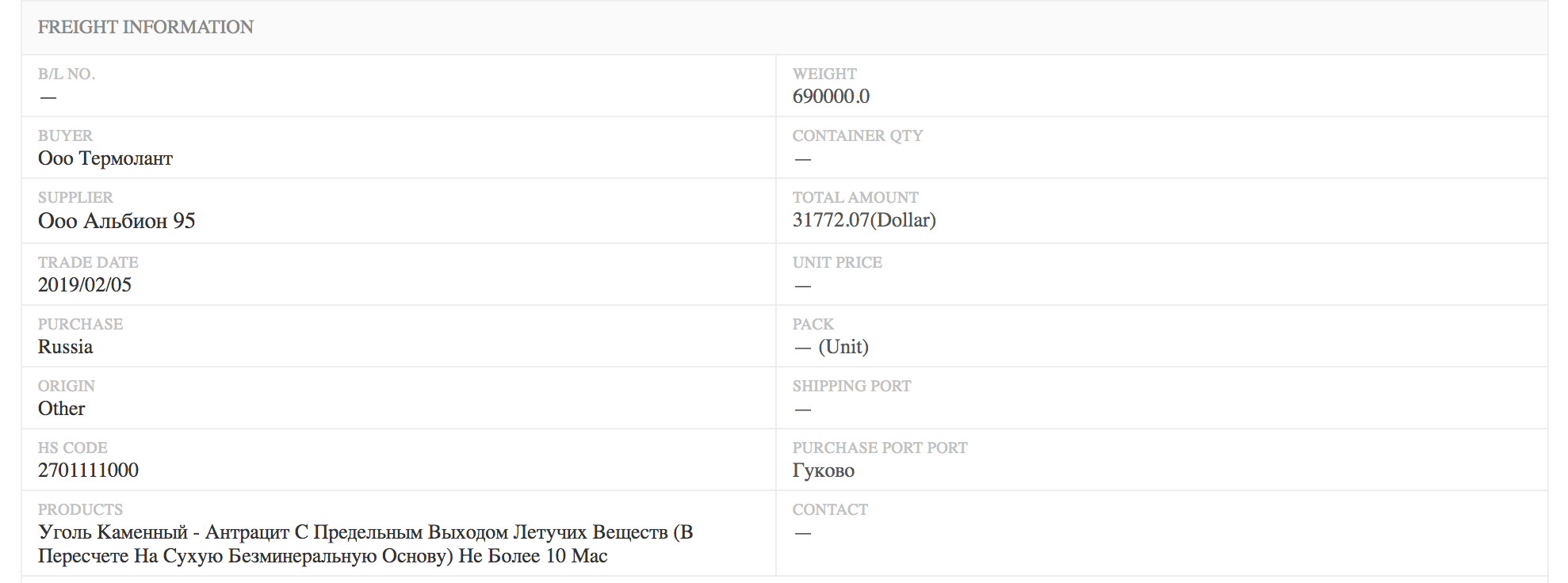Select the weight value 690000.0

(831, 97)
